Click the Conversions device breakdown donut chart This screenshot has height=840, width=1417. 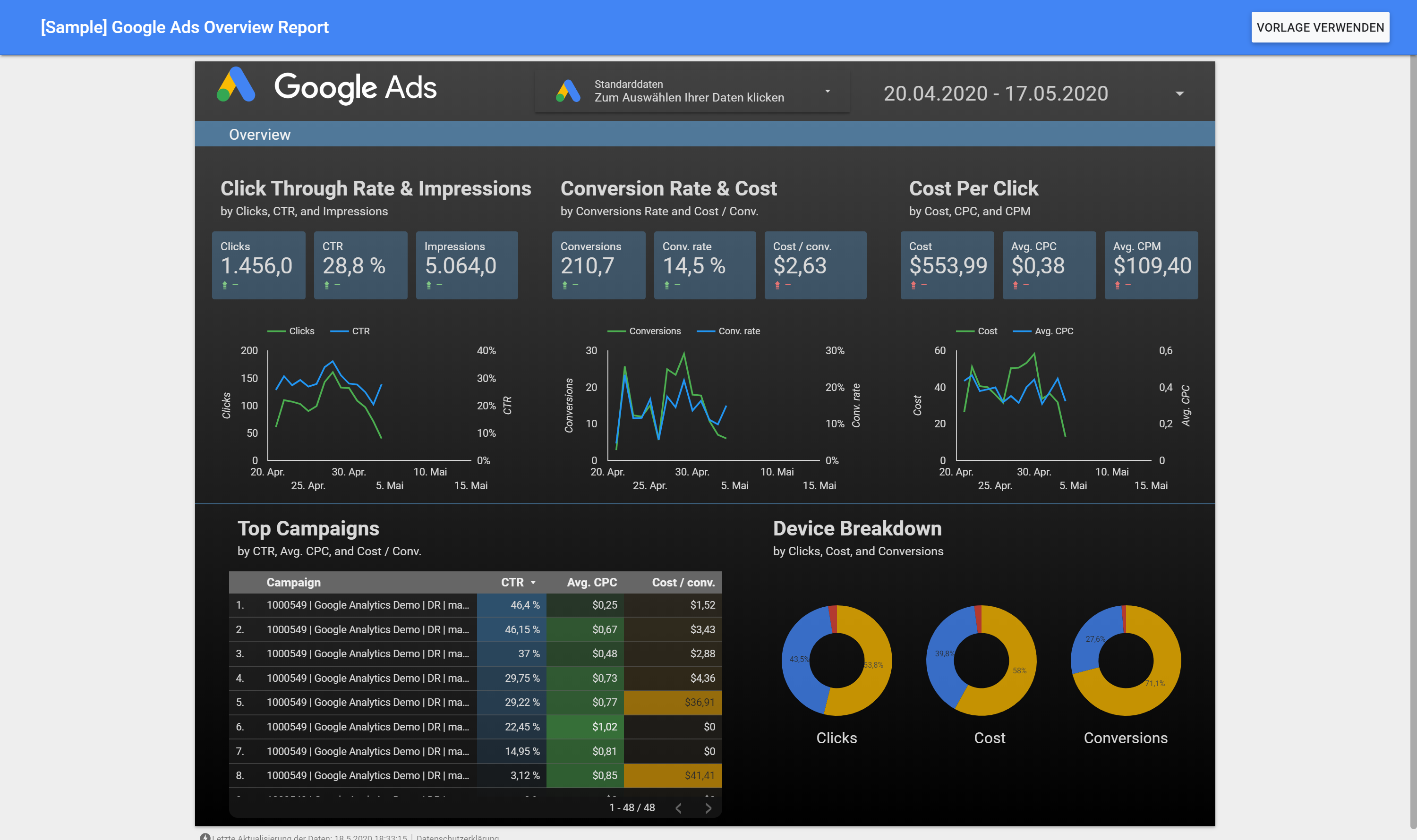pyautogui.click(x=1126, y=661)
